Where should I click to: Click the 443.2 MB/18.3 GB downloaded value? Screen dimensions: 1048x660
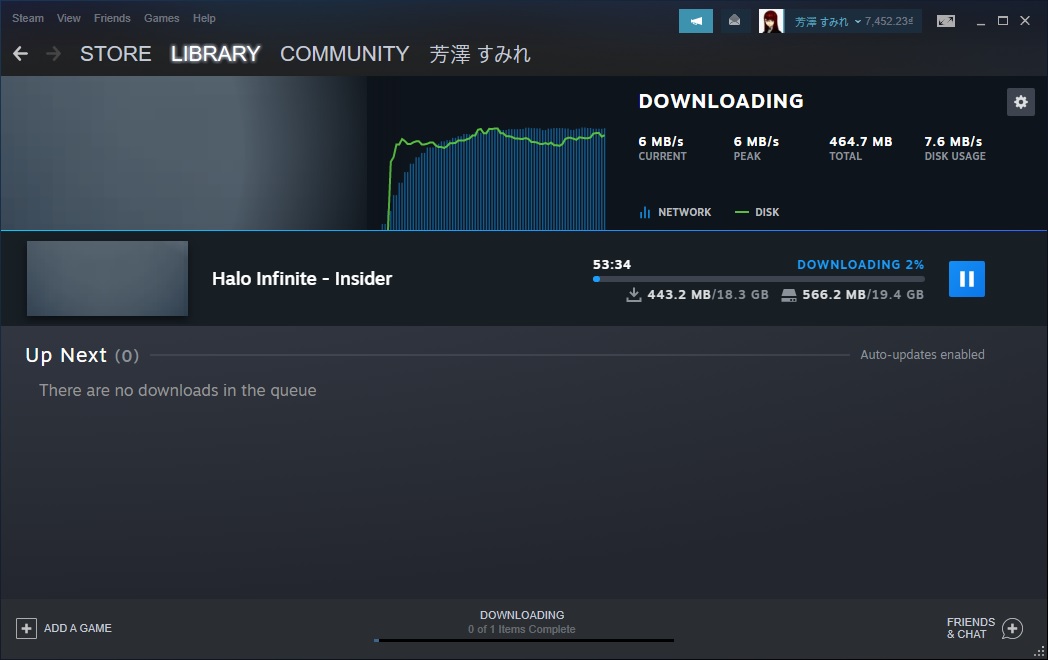(708, 294)
